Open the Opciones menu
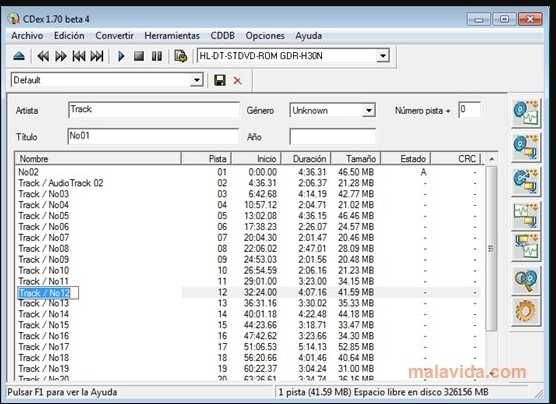The image size is (556, 404). click(x=265, y=36)
